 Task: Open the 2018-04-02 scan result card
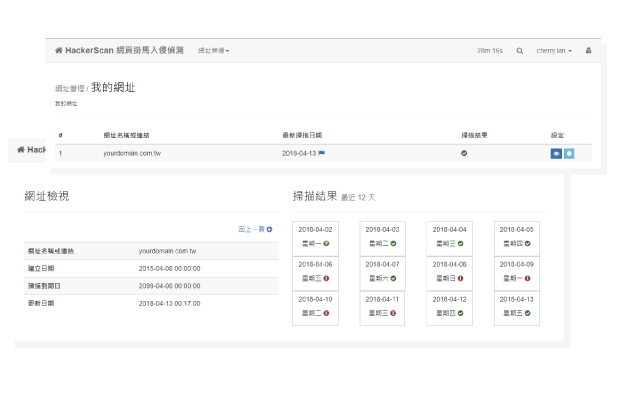pos(315,238)
